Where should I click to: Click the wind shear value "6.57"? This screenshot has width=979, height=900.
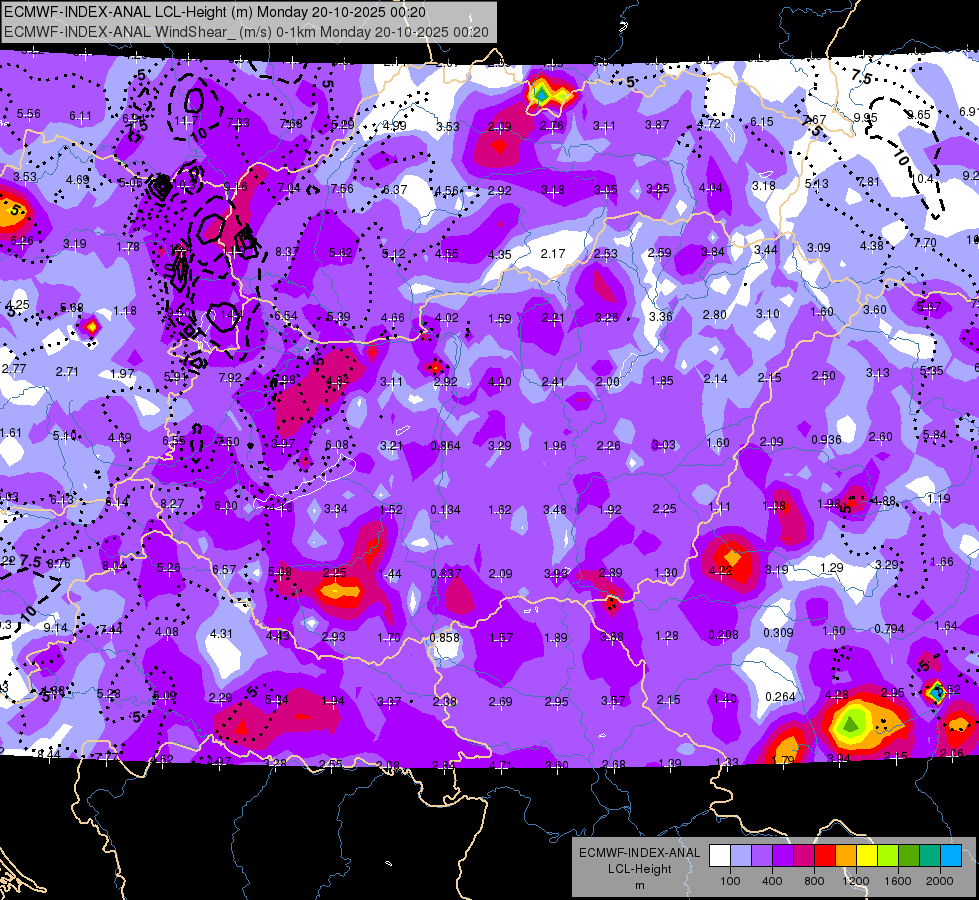click(224, 569)
